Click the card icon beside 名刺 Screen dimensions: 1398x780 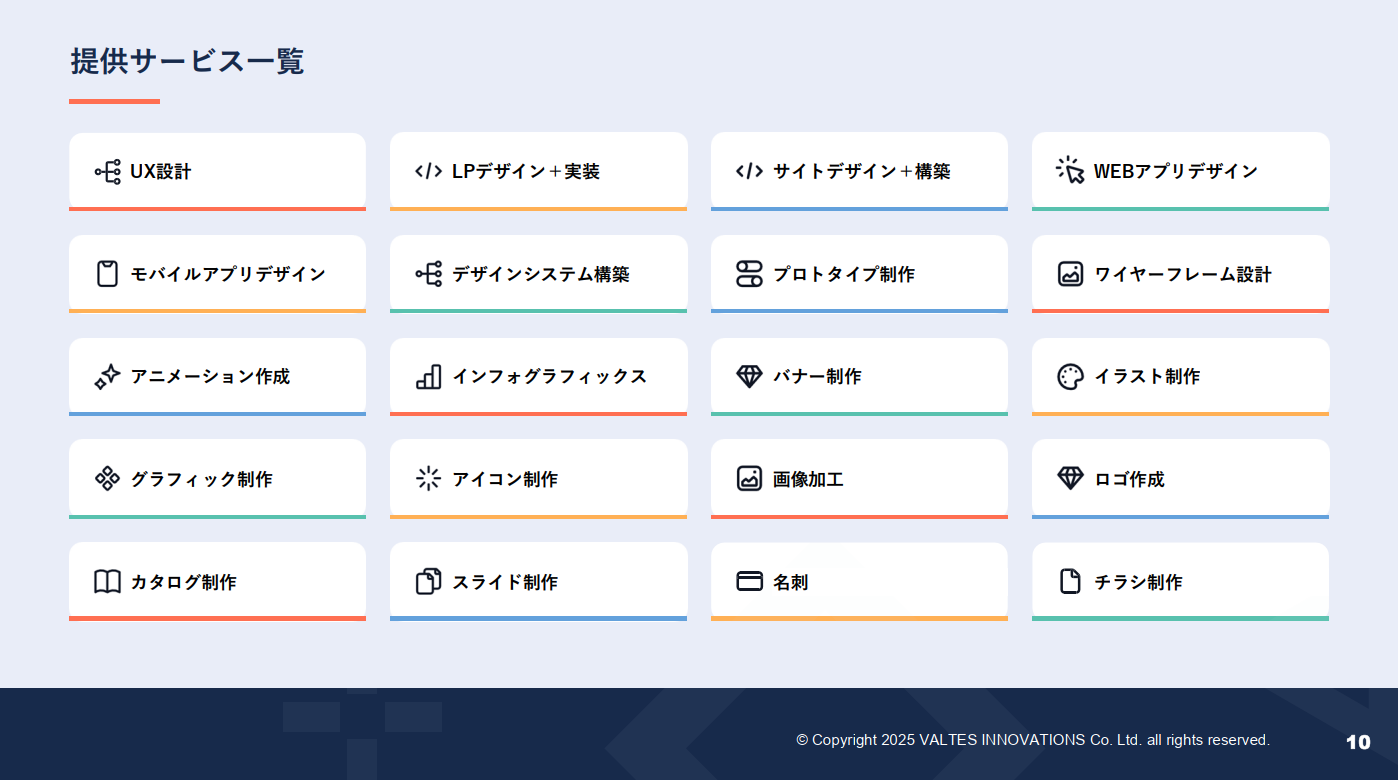(749, 582)
